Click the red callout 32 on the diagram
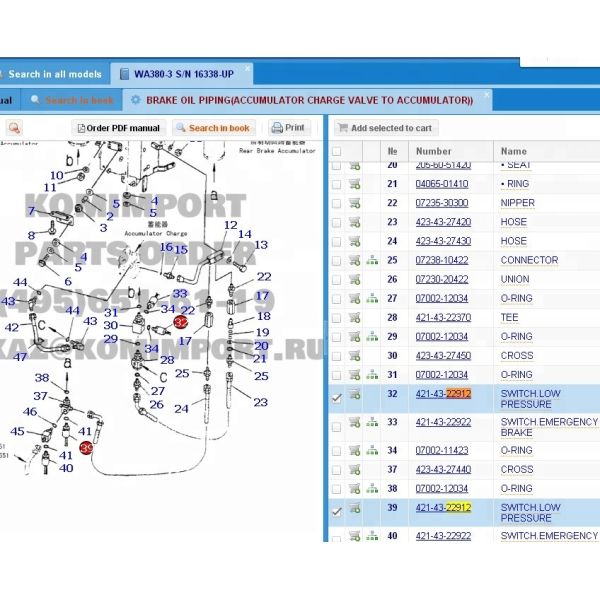Viewport: 600px width, 600px height. point(181,322)
